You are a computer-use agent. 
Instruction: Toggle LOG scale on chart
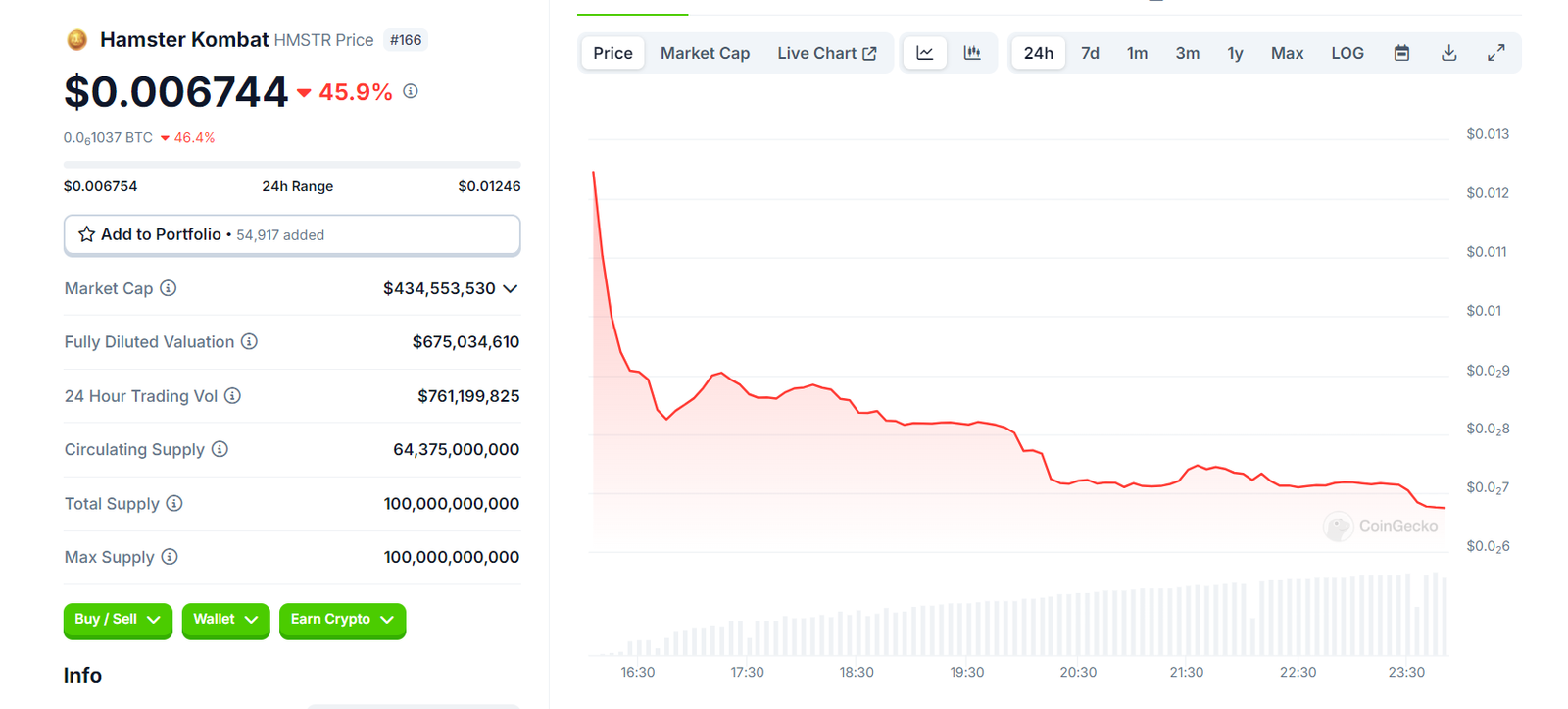(x=1347, y=53)
